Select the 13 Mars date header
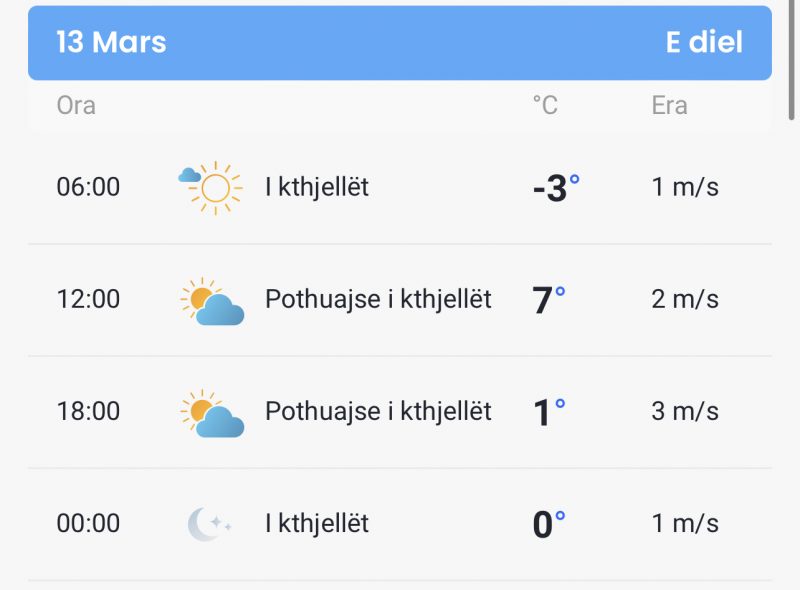 111,43
